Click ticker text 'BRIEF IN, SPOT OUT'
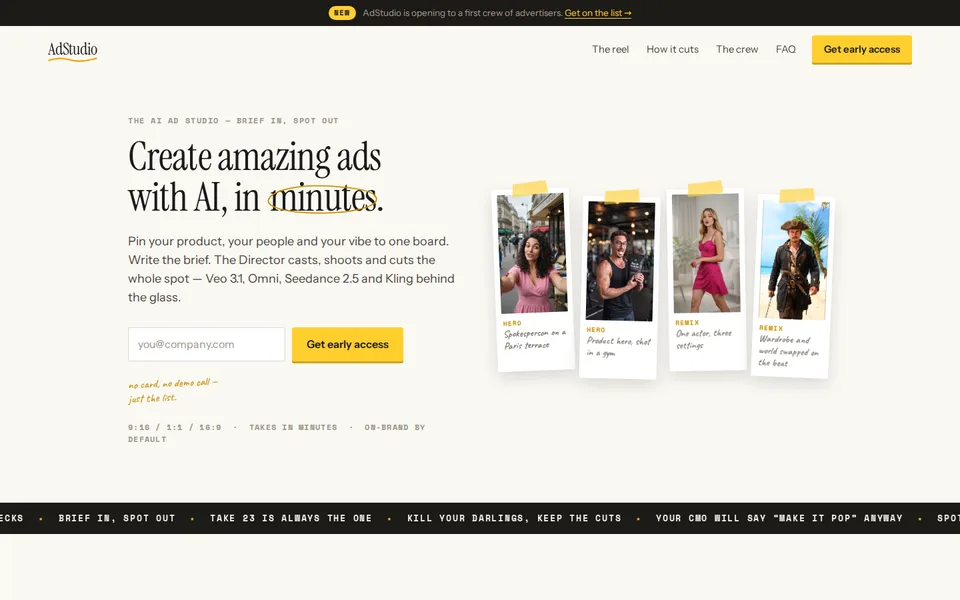Image resolution: width=960 pixels, height=600 pixels. 117,518
